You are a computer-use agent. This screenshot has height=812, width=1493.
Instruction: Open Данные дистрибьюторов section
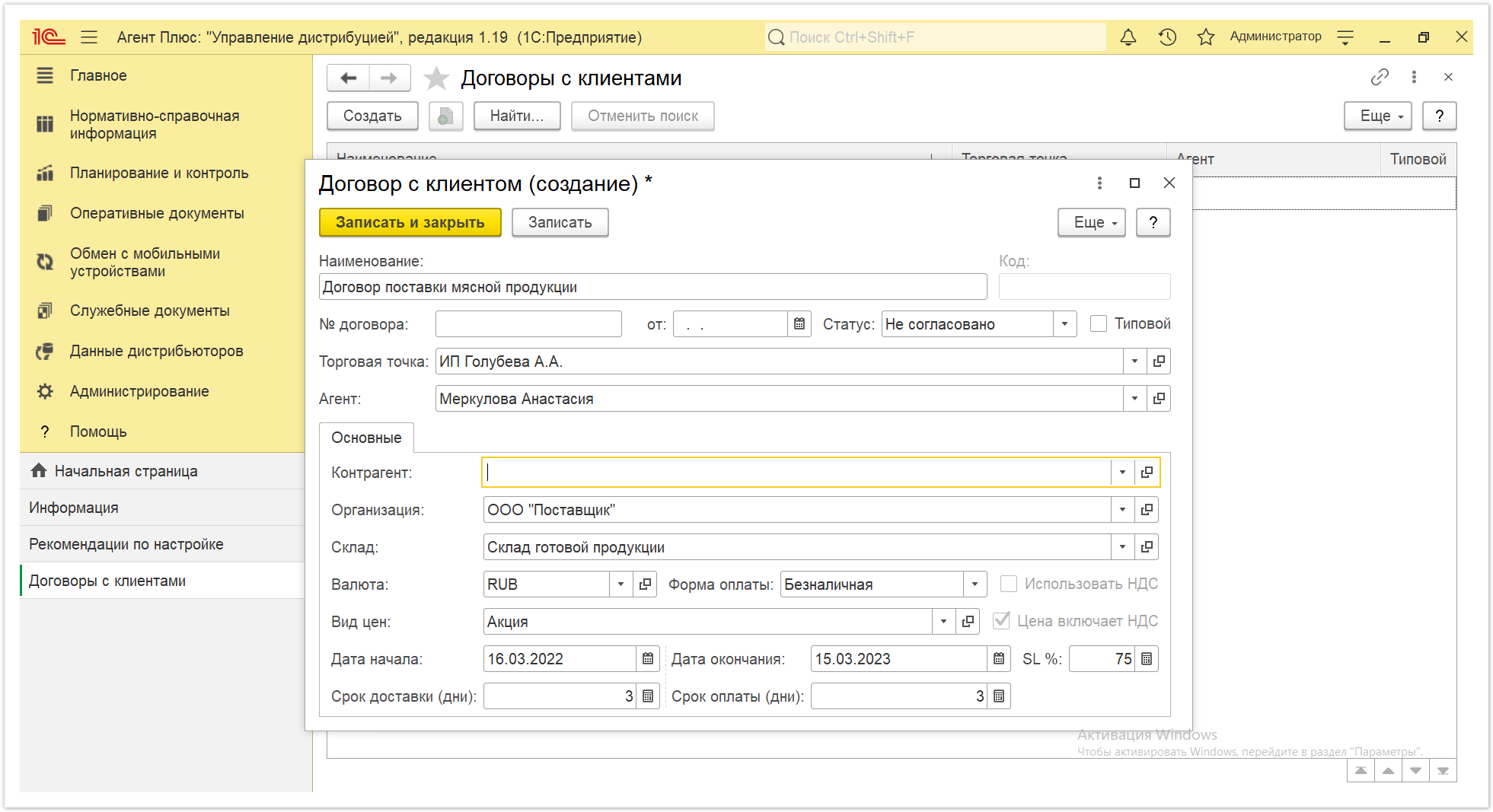(166, 352)
